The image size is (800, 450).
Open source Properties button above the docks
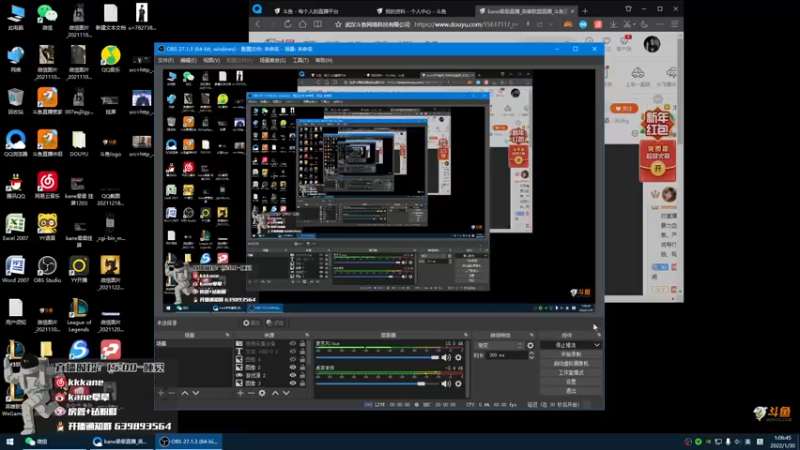coord(252,323)
